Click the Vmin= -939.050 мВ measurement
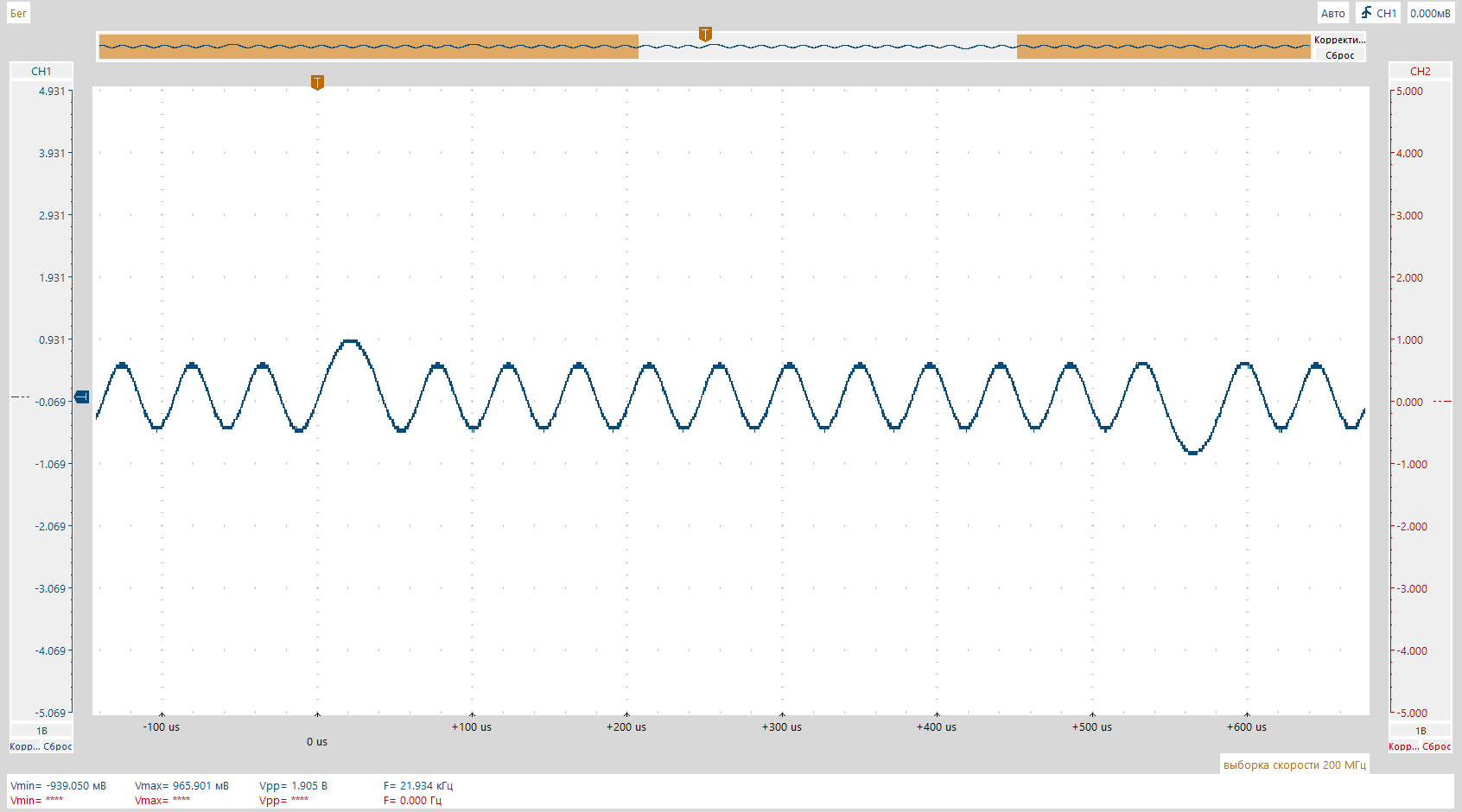This screenshot has width=1462, height=812. (58, 785)
